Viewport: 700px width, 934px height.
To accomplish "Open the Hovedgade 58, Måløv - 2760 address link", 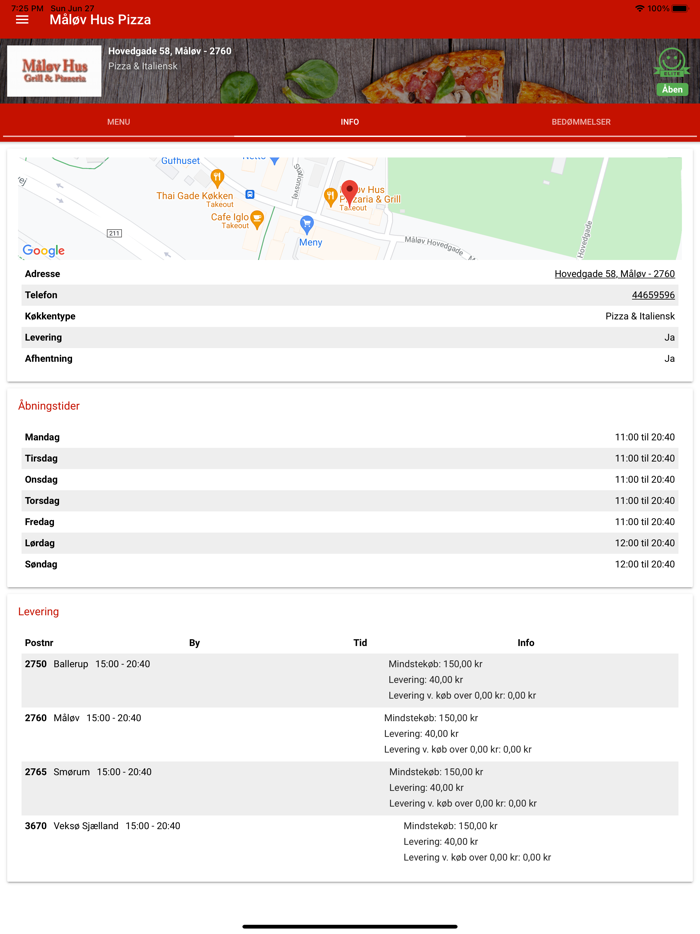I will click(x=614, y=274).
